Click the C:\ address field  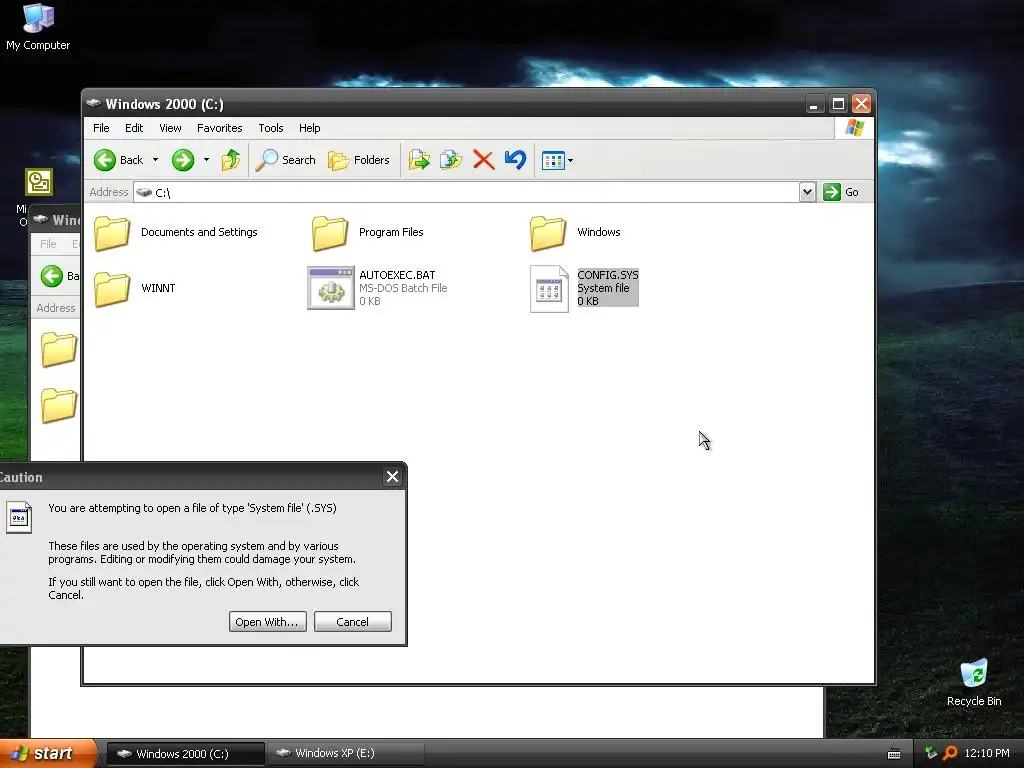[x=466, y=192]
